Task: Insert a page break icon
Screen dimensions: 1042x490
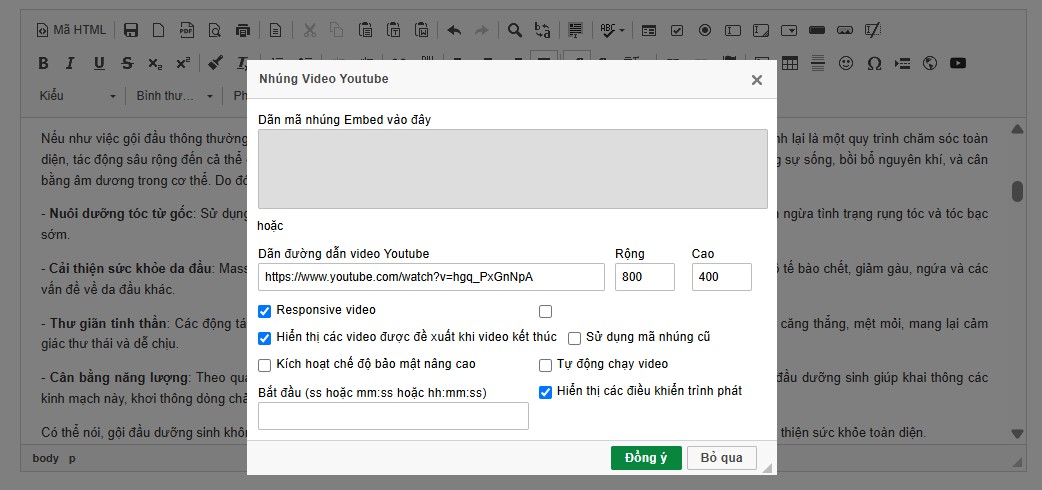Action: point(902,63)
